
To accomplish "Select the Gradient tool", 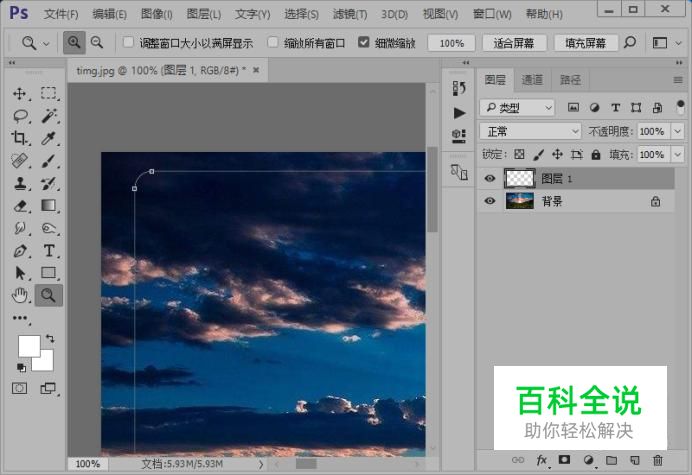I will coord(49,205).
